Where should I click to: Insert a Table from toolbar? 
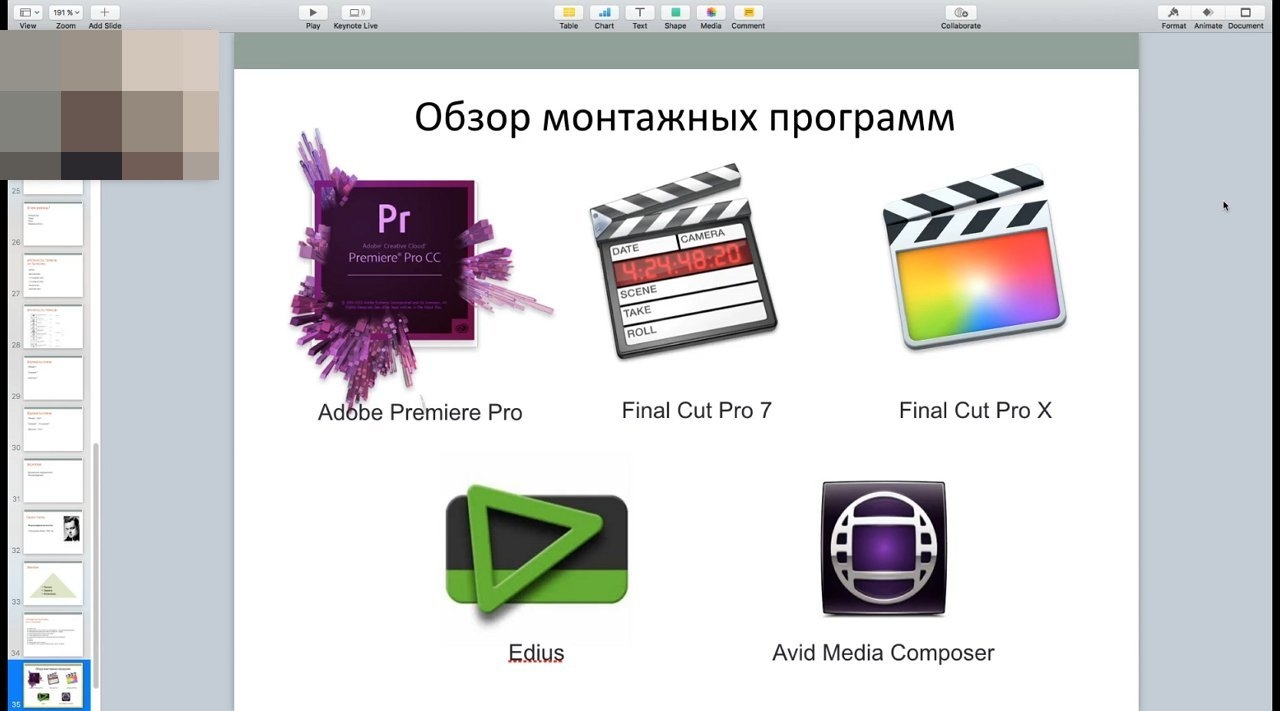[x=569, y=12]
